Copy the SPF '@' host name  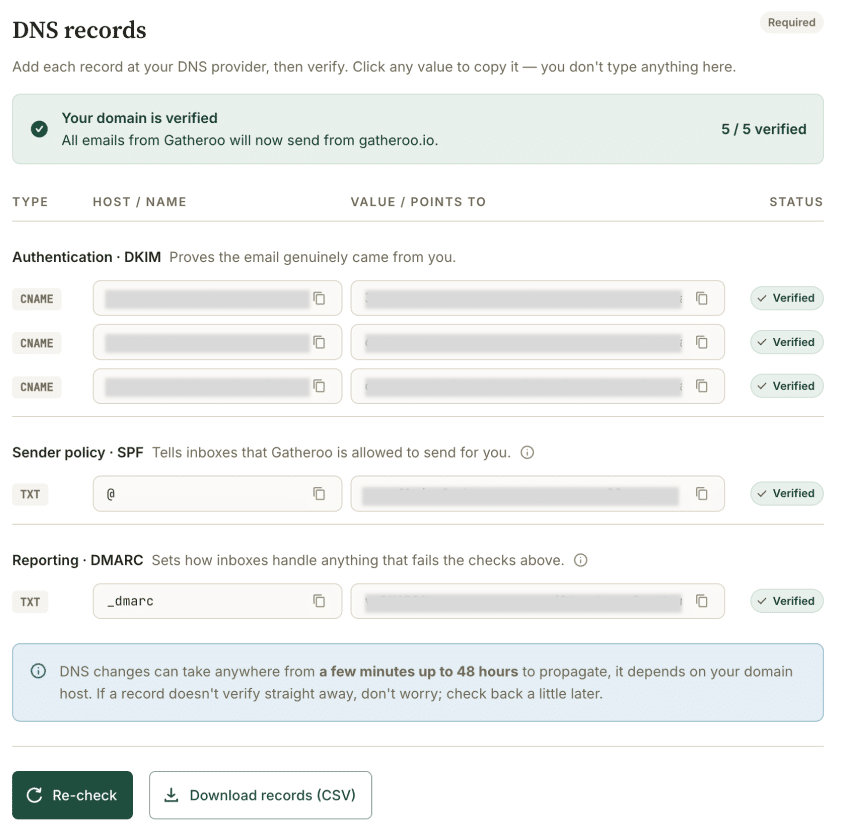click(319, 494)
